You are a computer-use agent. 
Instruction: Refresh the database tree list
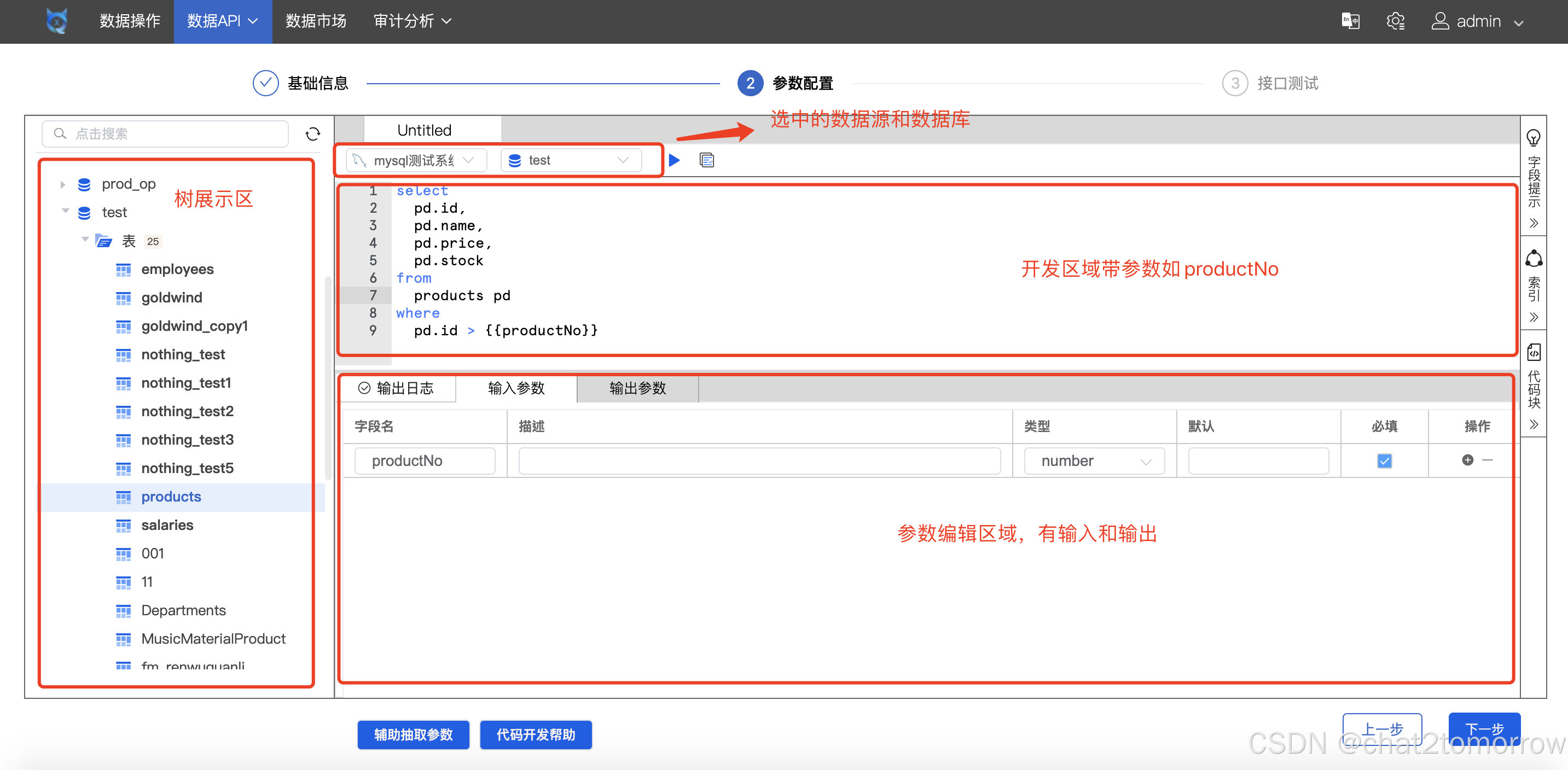pos(313,133)
